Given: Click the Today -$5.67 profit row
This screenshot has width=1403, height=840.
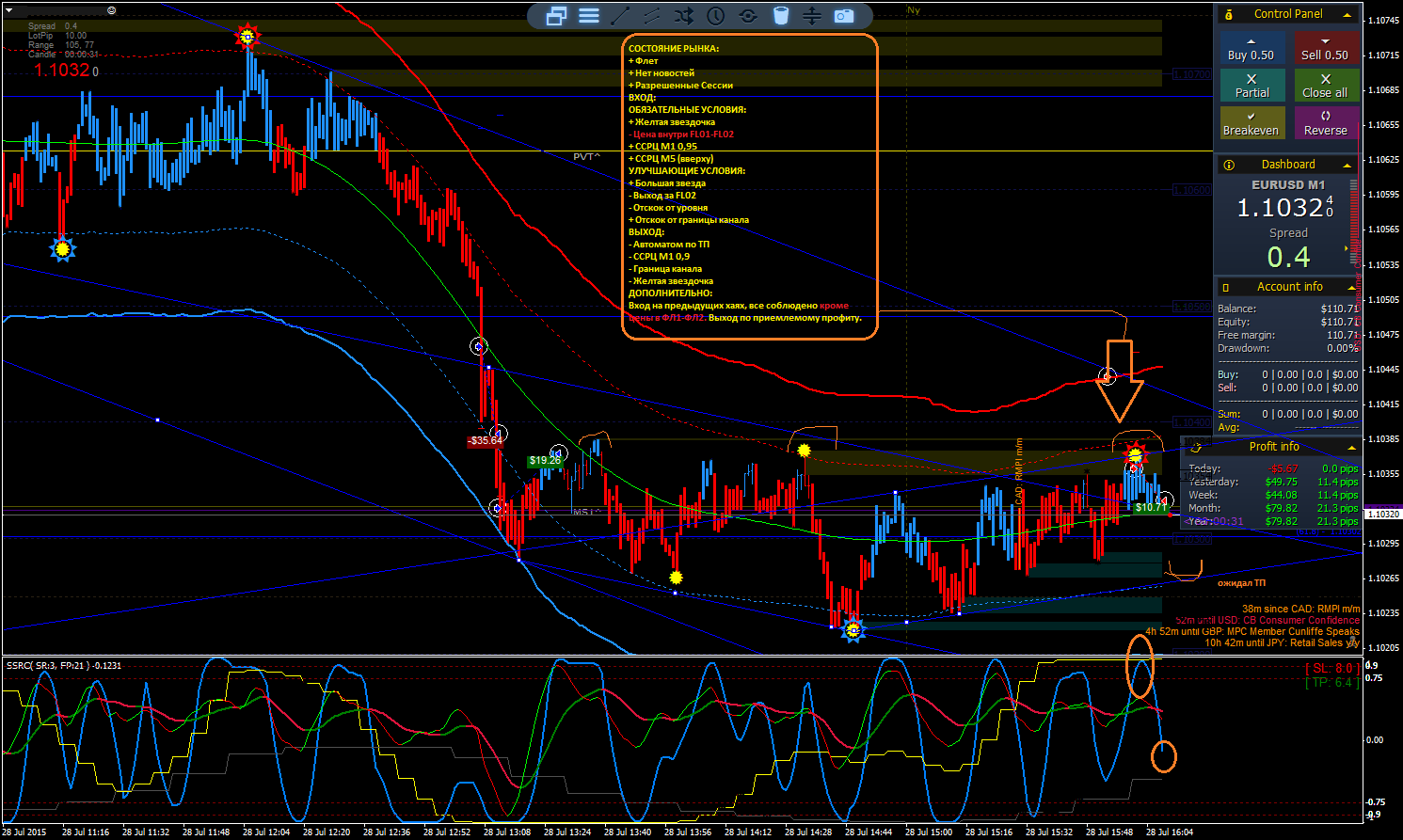Looking at the screenshot, I should pos(1272,468).
